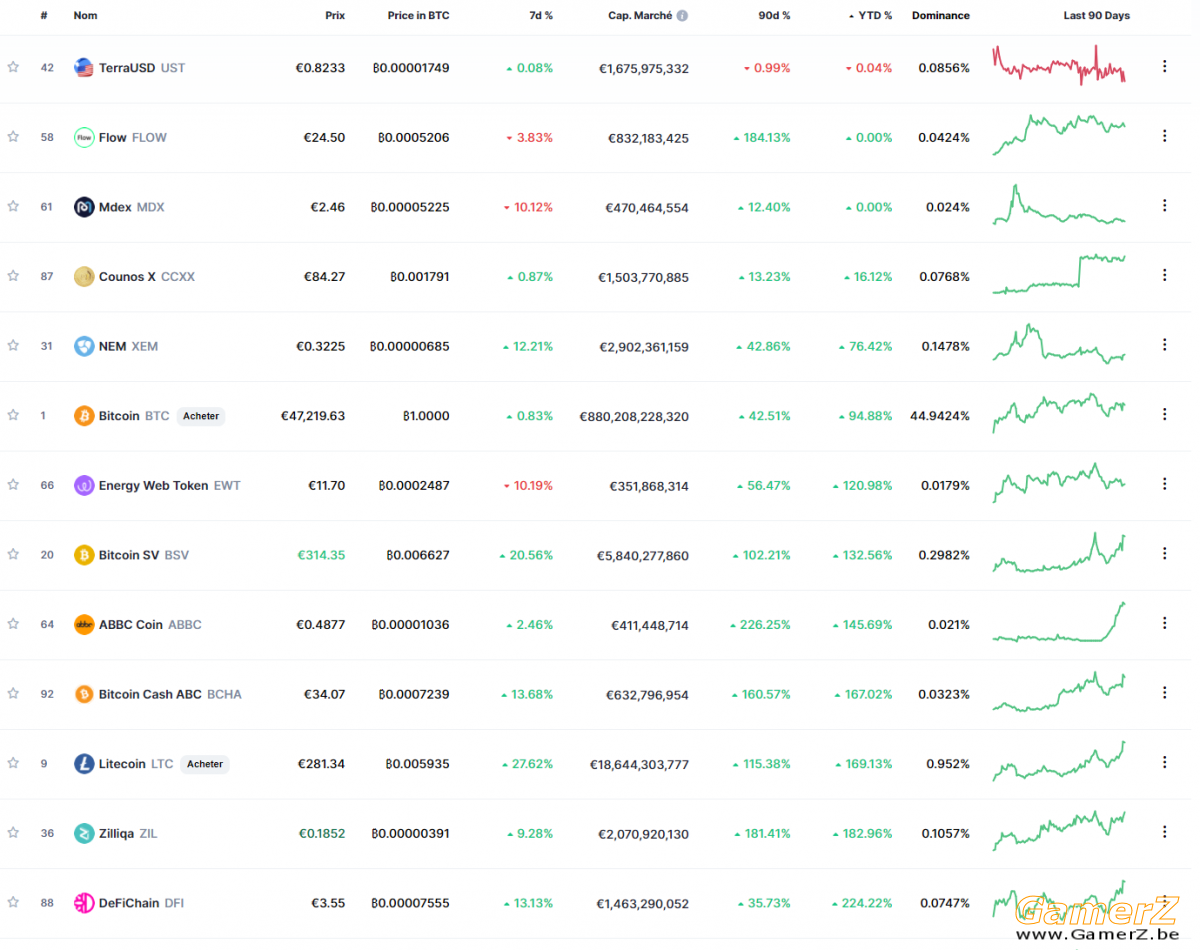Open the red TerraUSD 90-day chart
Image resolution: width=1200 pixels, height=950 pixels.
coord(1059,65)
